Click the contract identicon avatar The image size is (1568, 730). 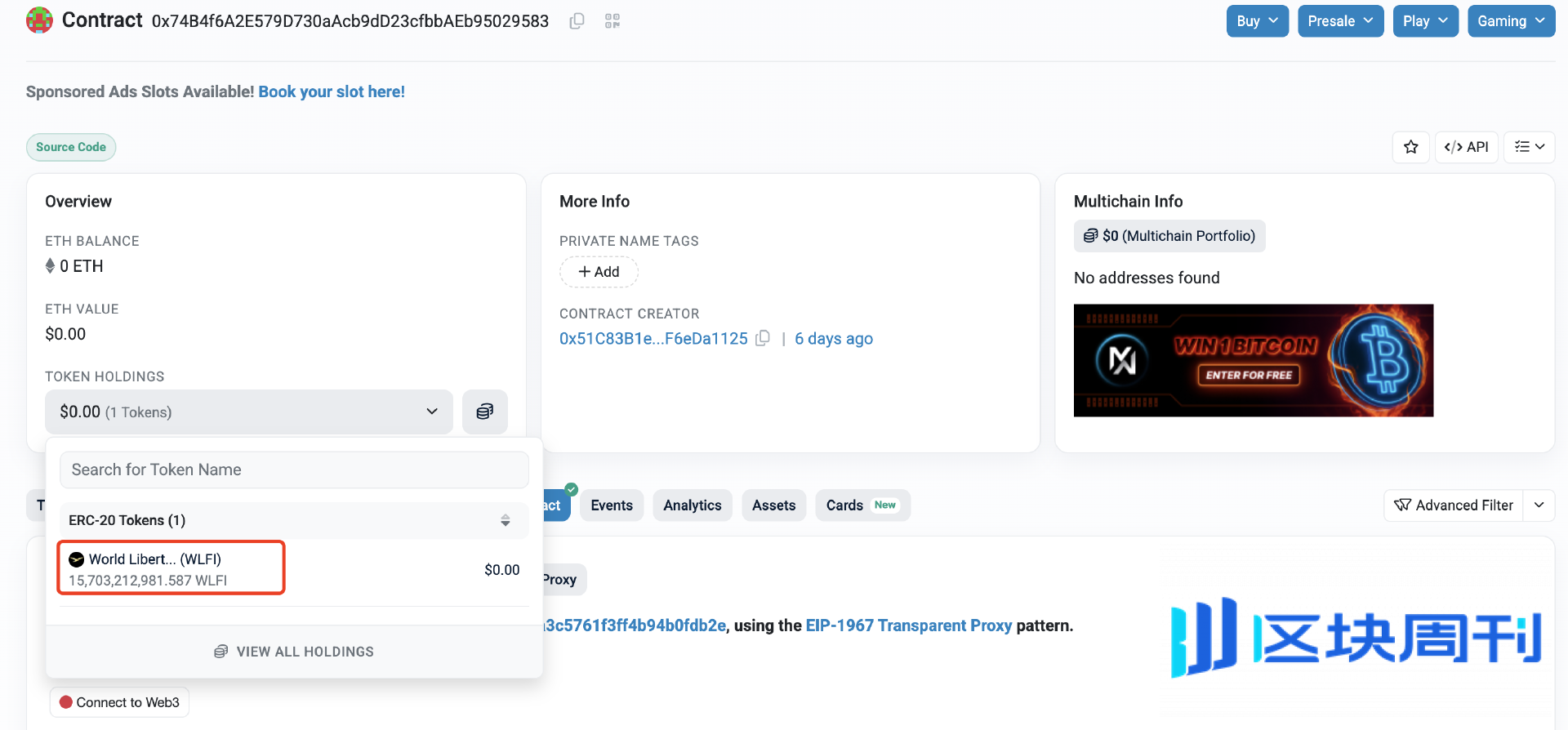pyautogui.click(x=39, y=20)
